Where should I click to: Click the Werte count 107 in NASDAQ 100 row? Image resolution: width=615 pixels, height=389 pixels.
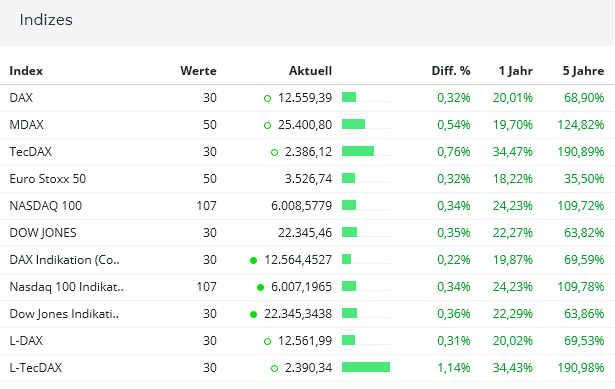pos(206,206)
